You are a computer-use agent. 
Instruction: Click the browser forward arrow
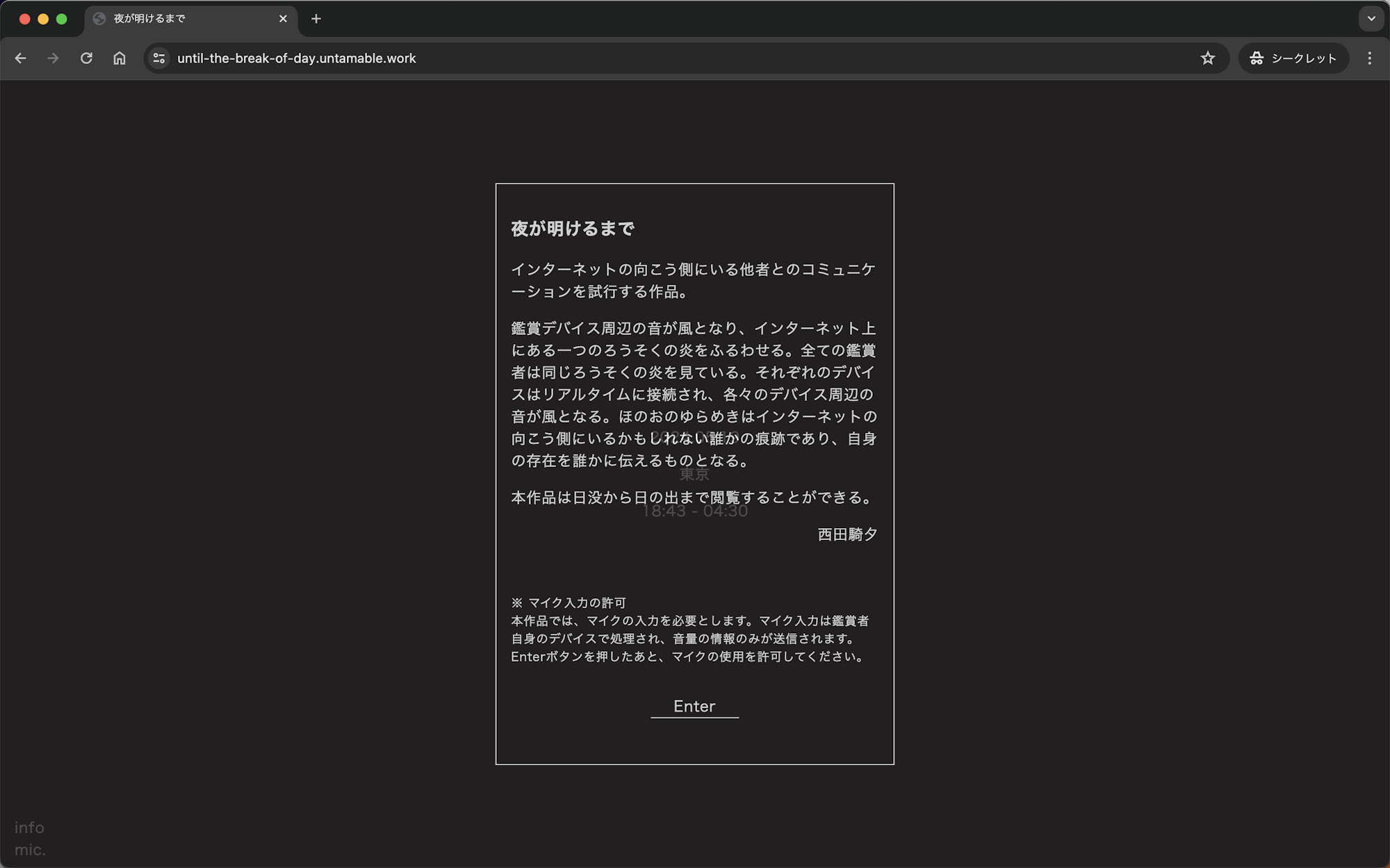53,58
